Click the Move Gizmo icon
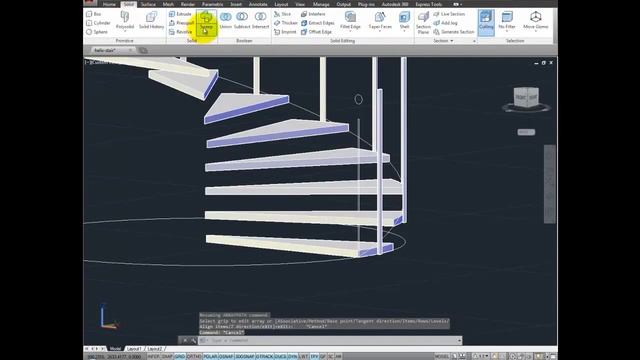This screenshot has width=640, height=360. pos(536,17)
